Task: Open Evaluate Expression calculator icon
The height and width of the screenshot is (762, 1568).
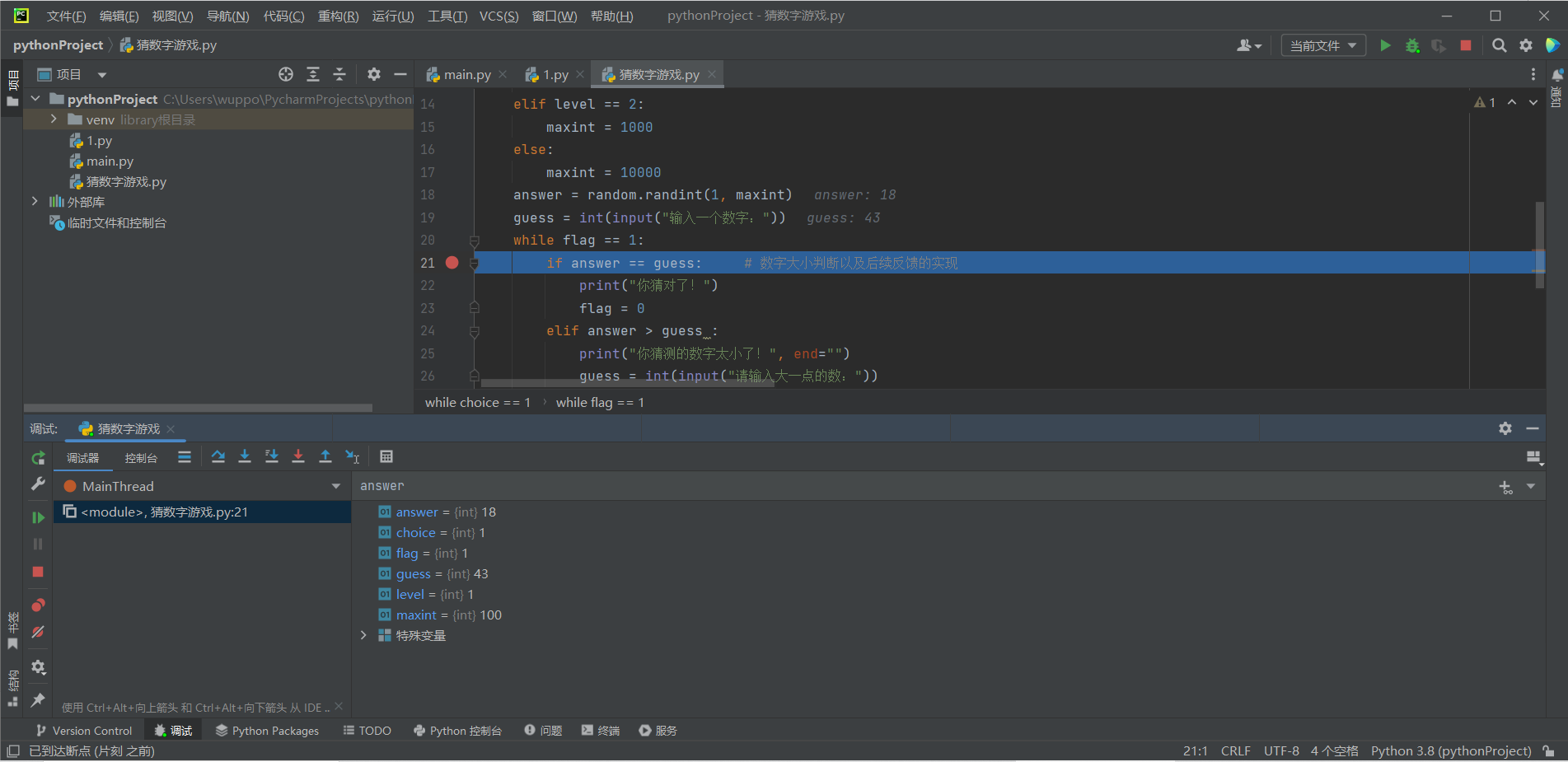Action: (386, 456)
